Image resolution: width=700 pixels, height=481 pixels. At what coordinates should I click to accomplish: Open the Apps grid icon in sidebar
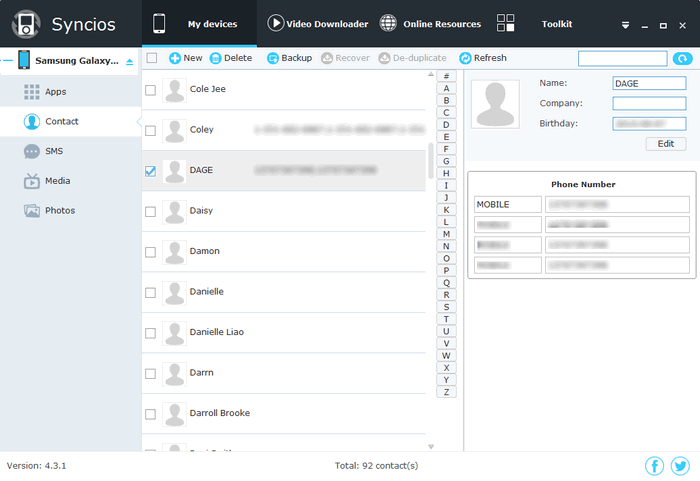click(x=32, y=92)
